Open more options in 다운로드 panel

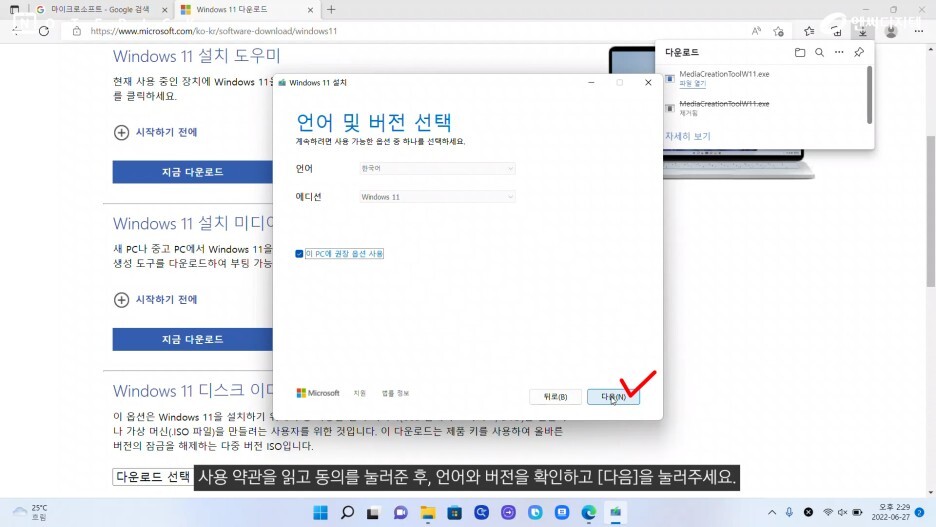[839, 53]
